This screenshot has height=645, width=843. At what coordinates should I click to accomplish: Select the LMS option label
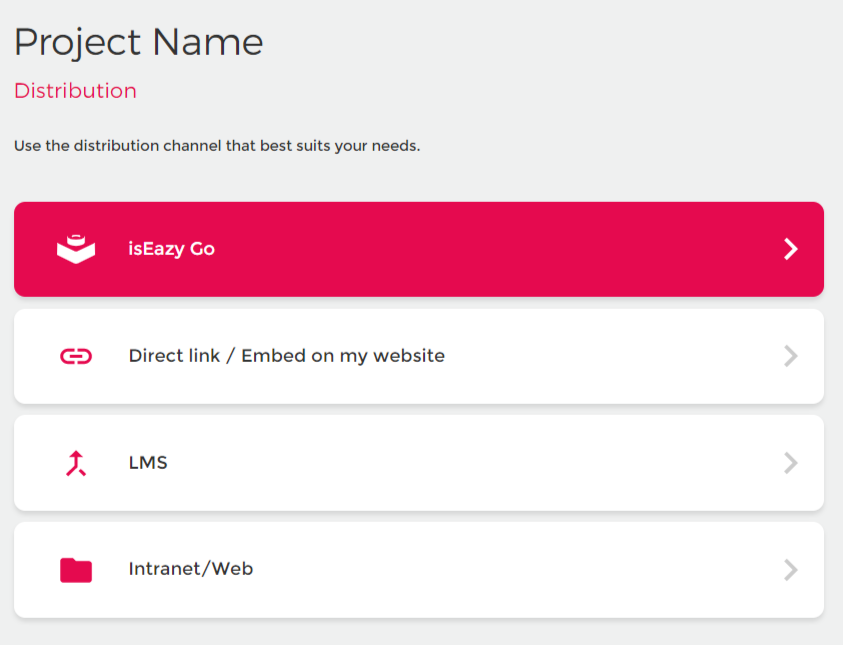coord(148,463)
